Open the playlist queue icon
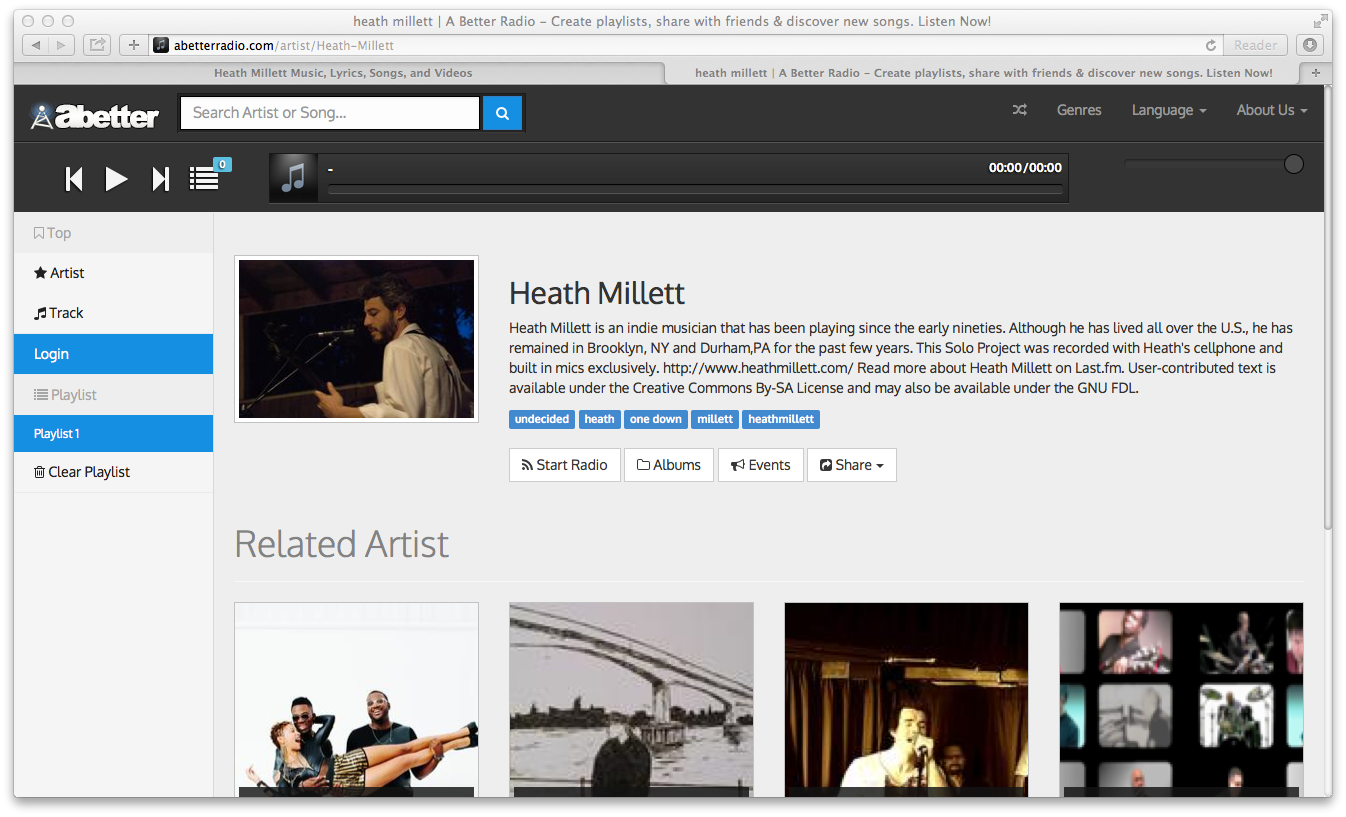The image size is (1346, 817). point(204,178)
